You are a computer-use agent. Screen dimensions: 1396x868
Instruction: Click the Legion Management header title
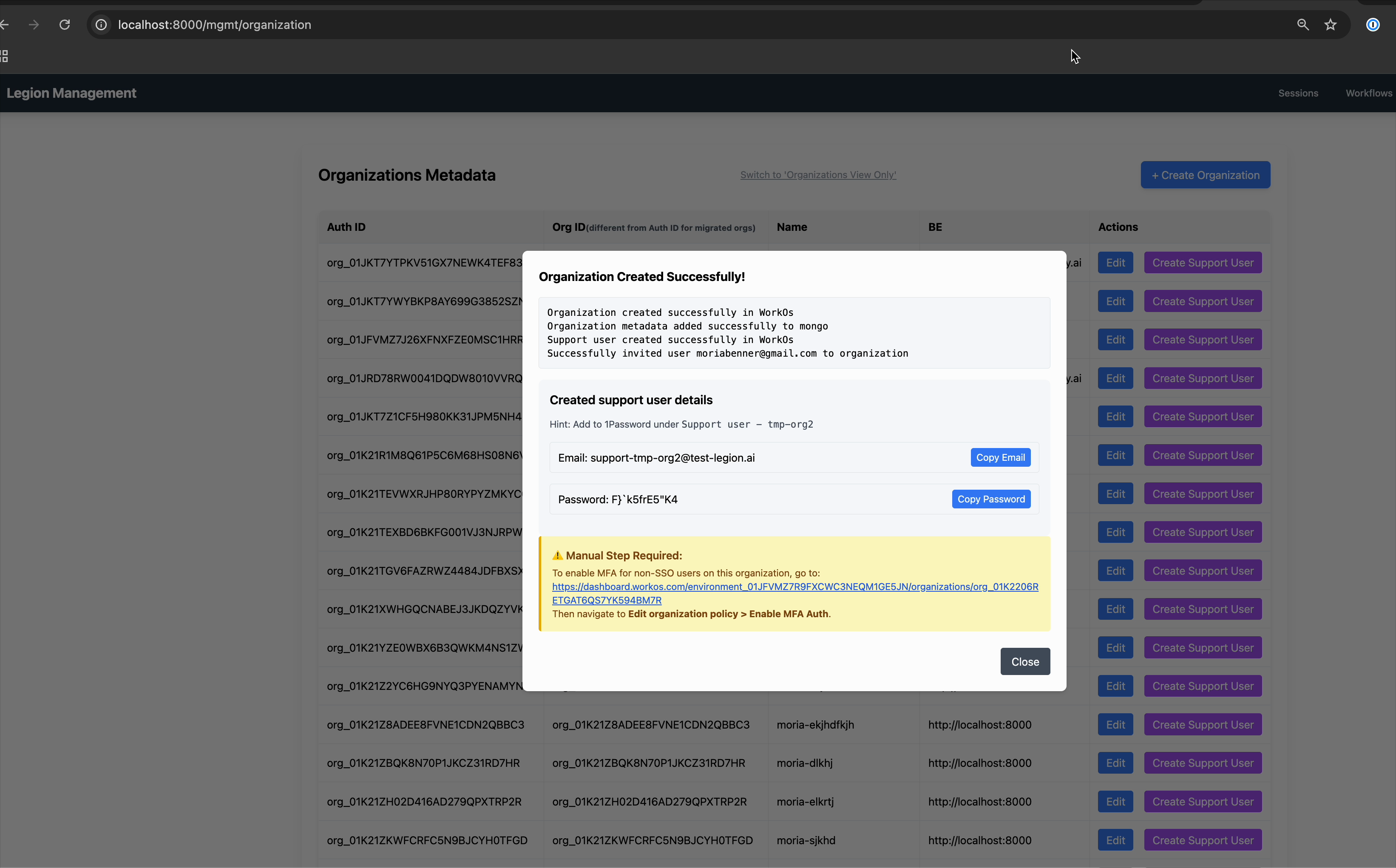pos(71,93)
